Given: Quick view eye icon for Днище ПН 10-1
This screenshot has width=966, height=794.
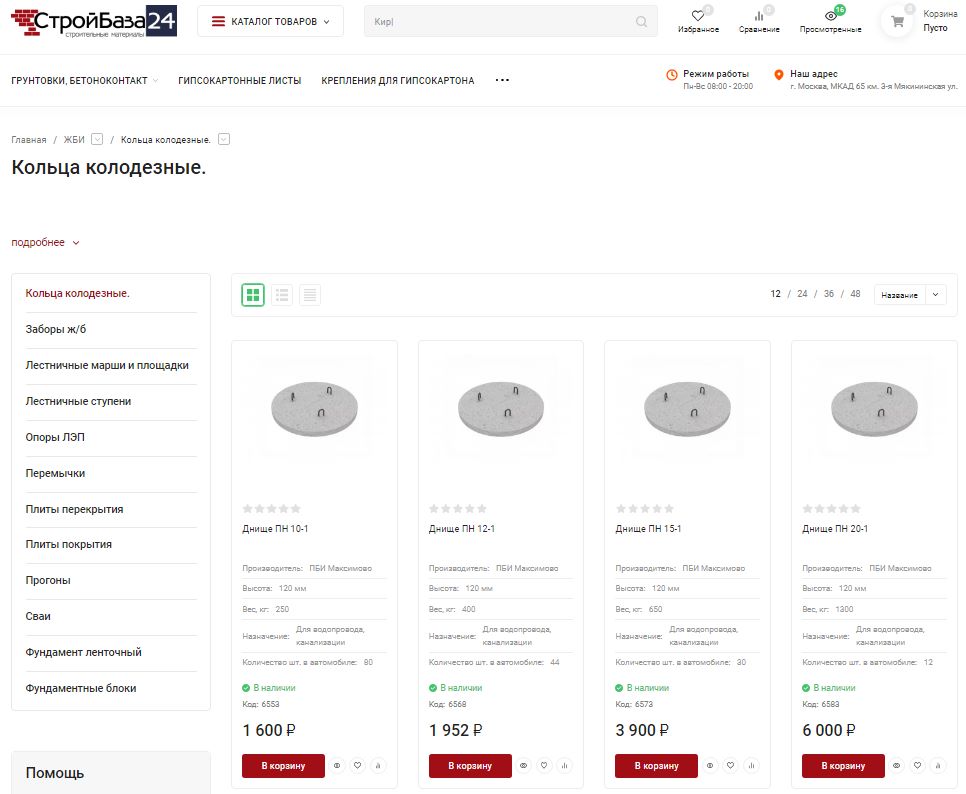Looking at the screenshot, I should point(337,766).
